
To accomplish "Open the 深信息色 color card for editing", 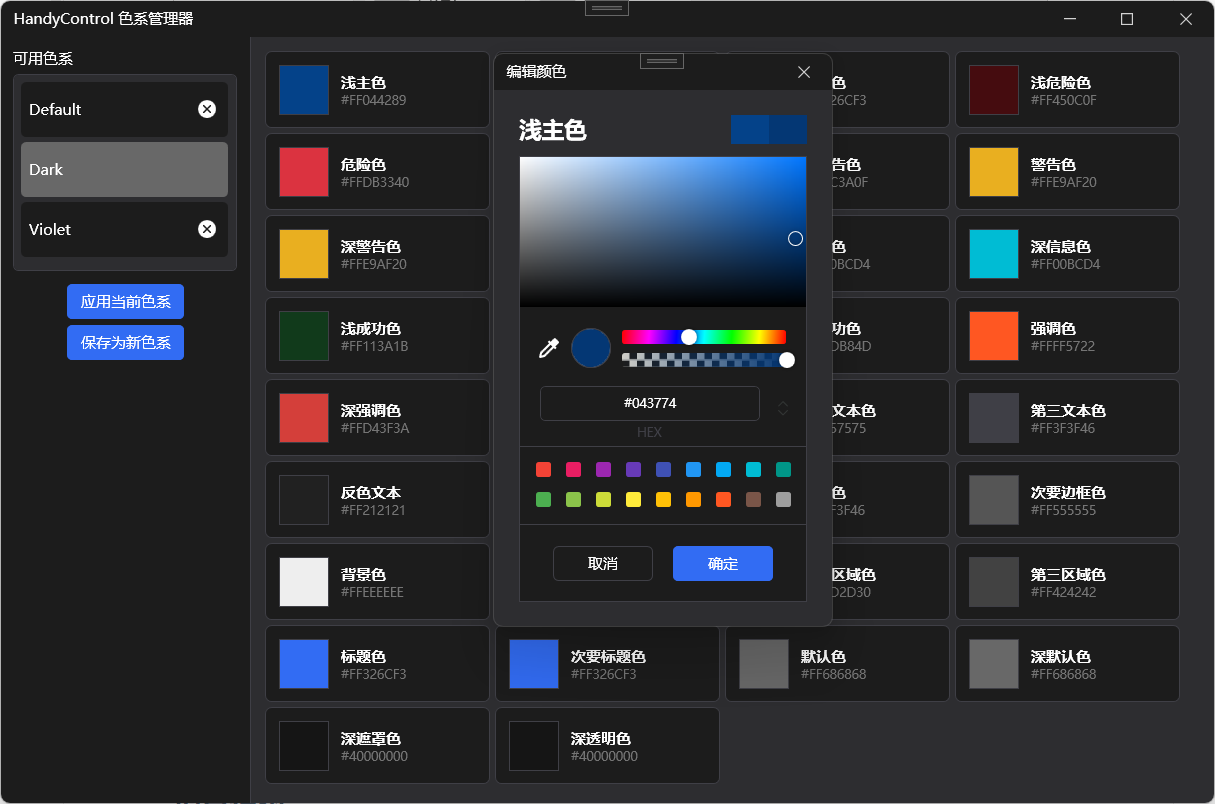I will click(1067, 253).
